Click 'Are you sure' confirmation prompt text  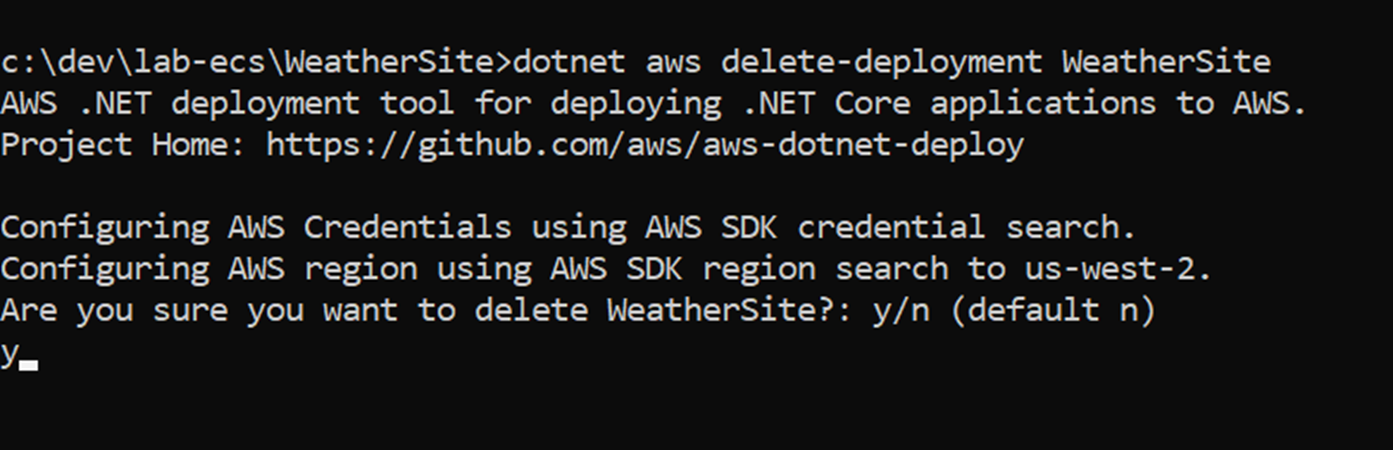113,311
